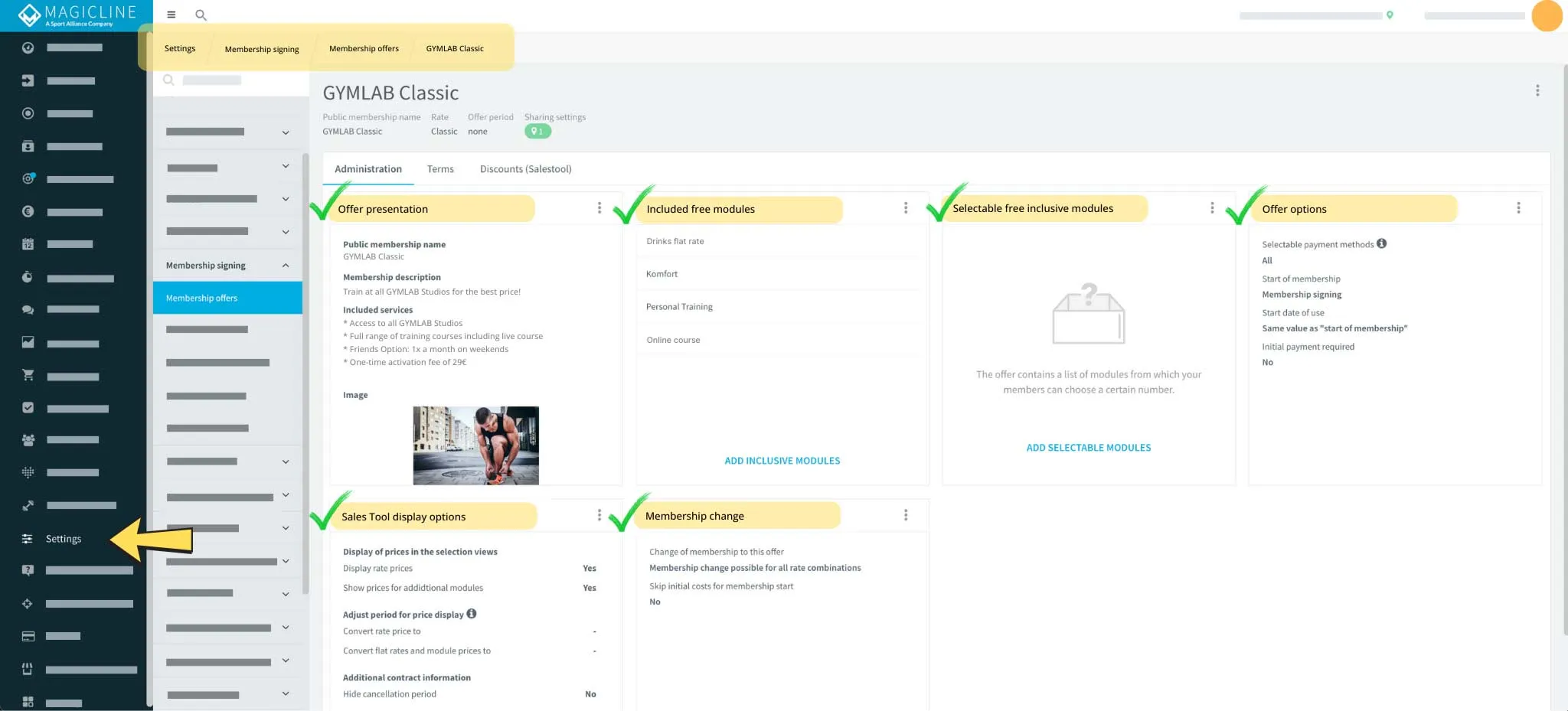The height and width of the screenshot is (711, 1568).
Task: Expand the last settings section chevron at bottom
Action: (286, 694)
